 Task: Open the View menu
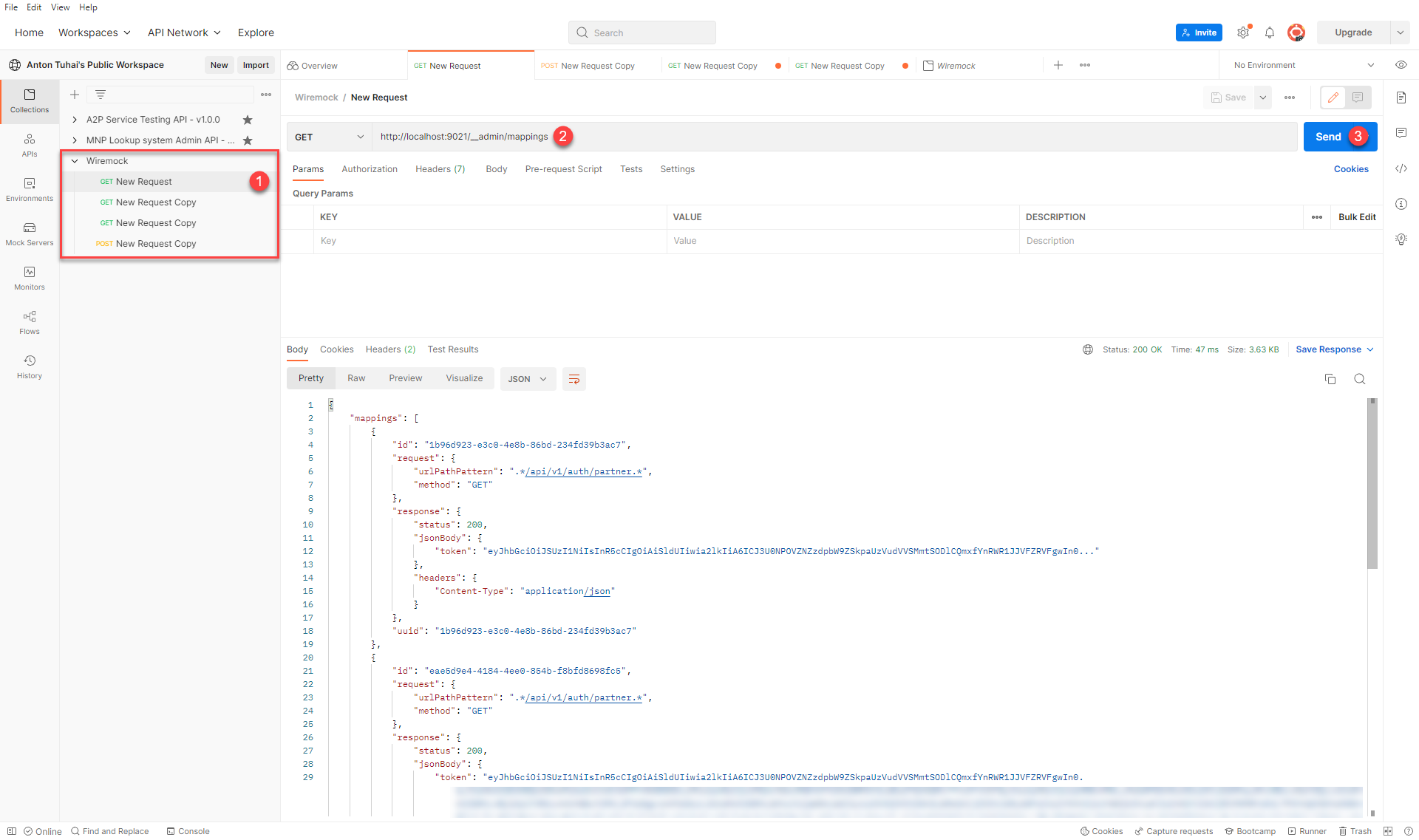click(60, 7)
